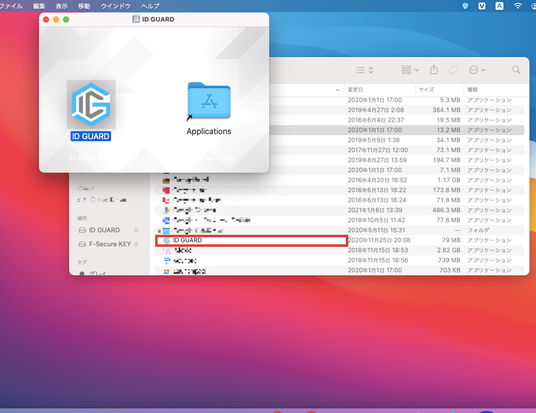Screen dimensions: 536x413
Task: Click the size value 2.82 GB
Action: 448,250
